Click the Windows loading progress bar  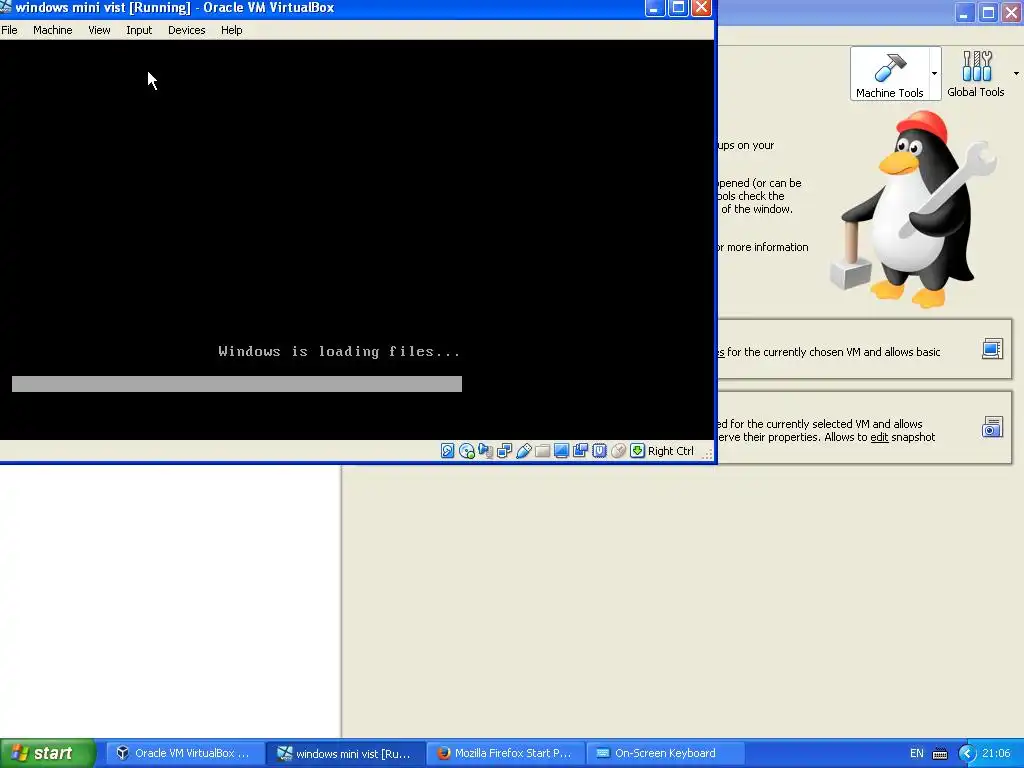point(237,384)
